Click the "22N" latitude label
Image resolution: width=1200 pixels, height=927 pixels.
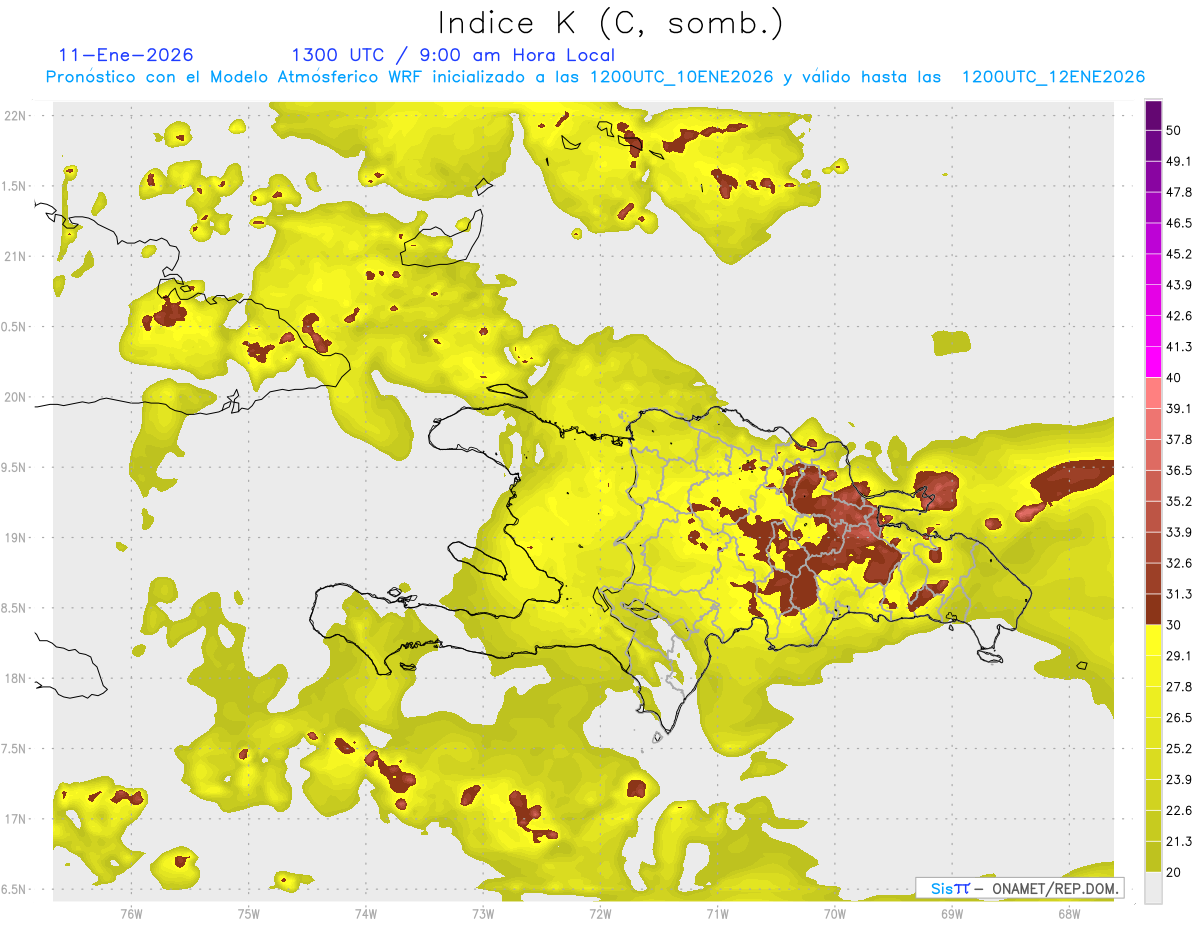(x=15, y=115)
